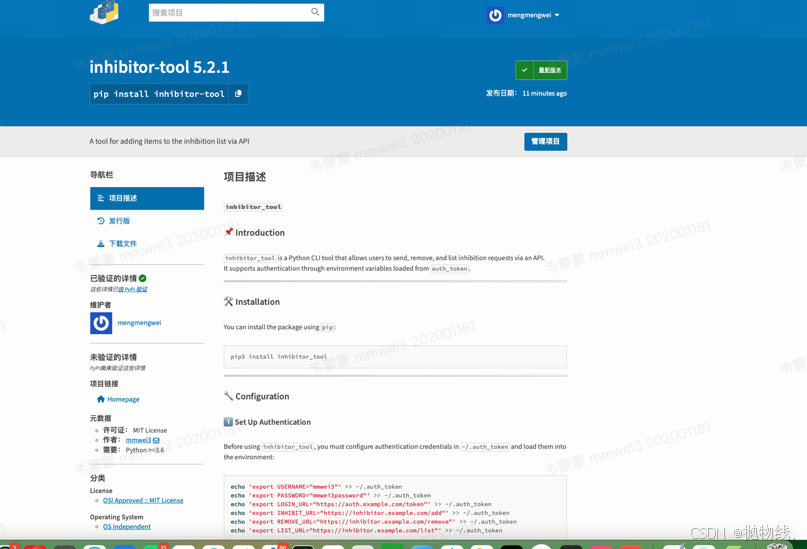
Task: Copy the pip install command
Action: (238, 94)
